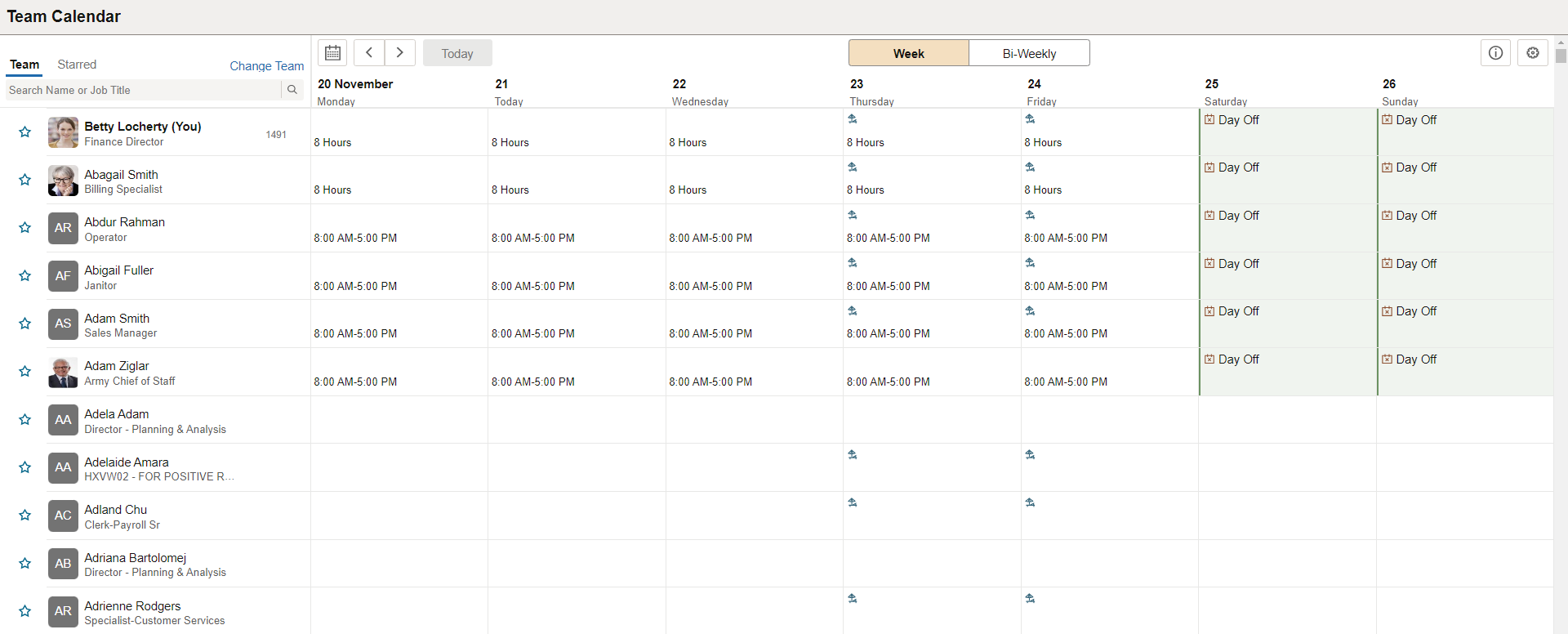Open Adela Adam's name
1568x634 pixels.
tap(117, 414)
